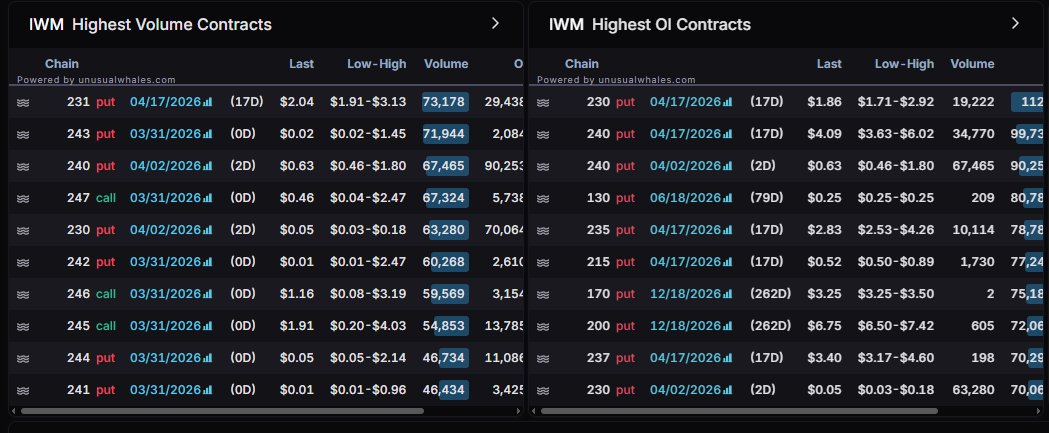Open flow icon for 231 put 04/17/2026 row
This screenshot has height=433, width=1049.
[x=23, y=102]
